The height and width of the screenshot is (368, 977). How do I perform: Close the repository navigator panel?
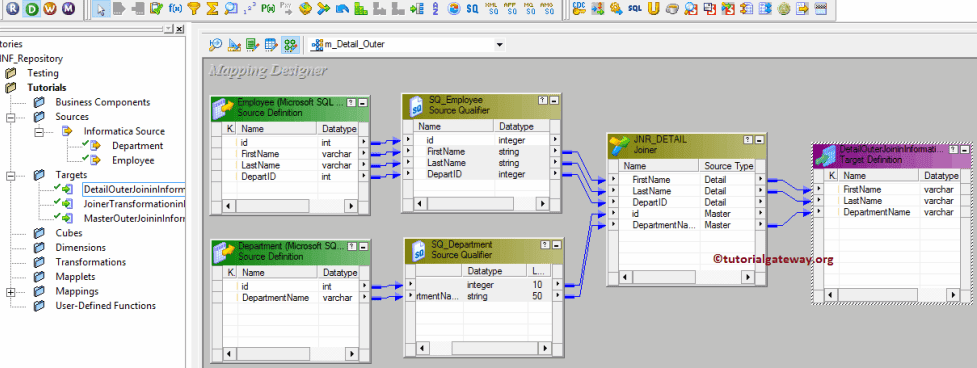pos(179,29)
